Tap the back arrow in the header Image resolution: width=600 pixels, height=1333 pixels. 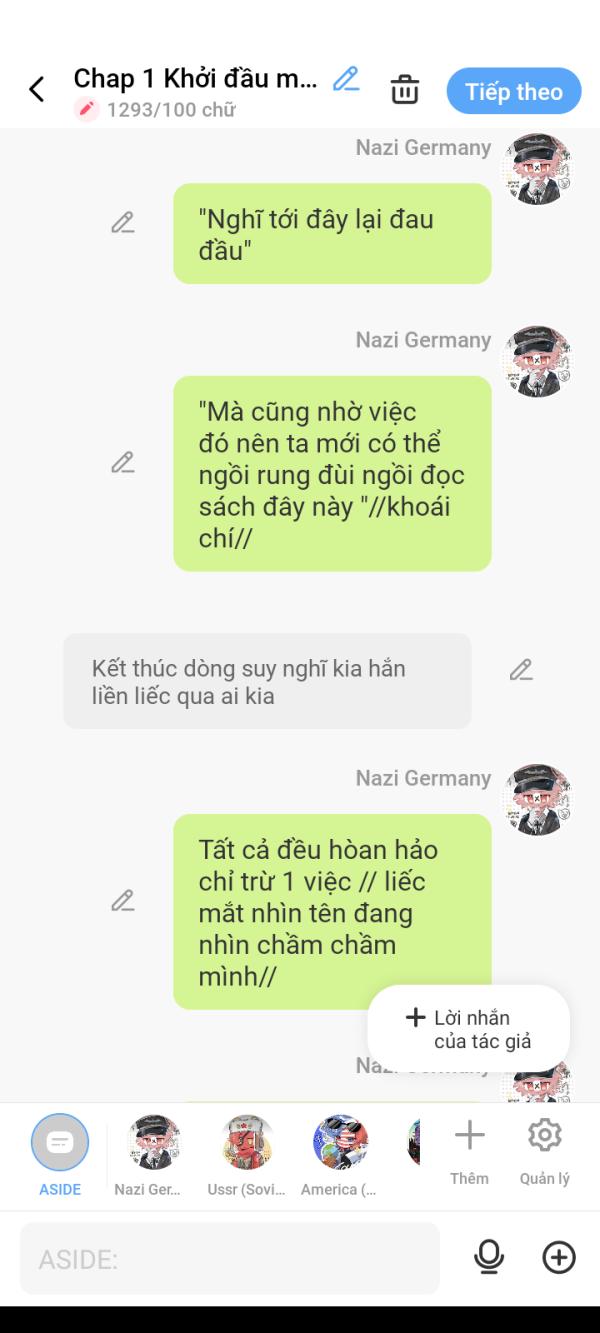pos(37,90)
